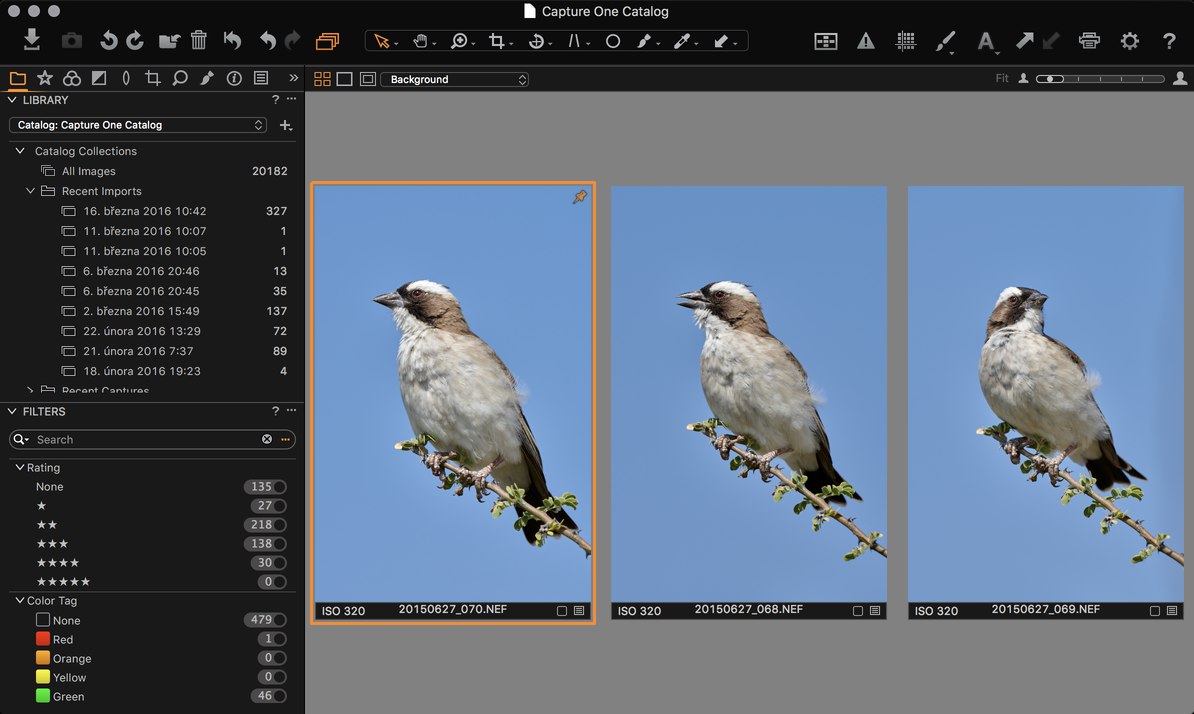Toggle the Green color tag filter
1194x714 pixels.
pos(279,696)
